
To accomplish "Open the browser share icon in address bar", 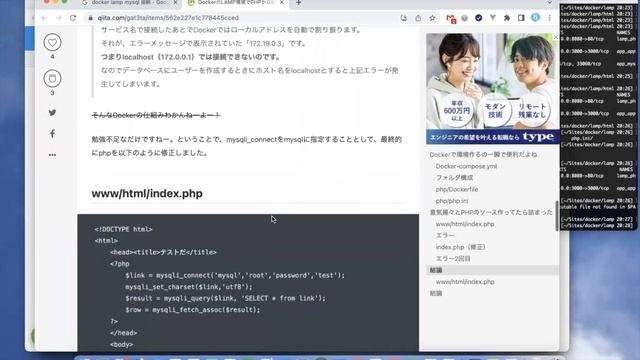I will pyautogui.click(x=418, y=18).
